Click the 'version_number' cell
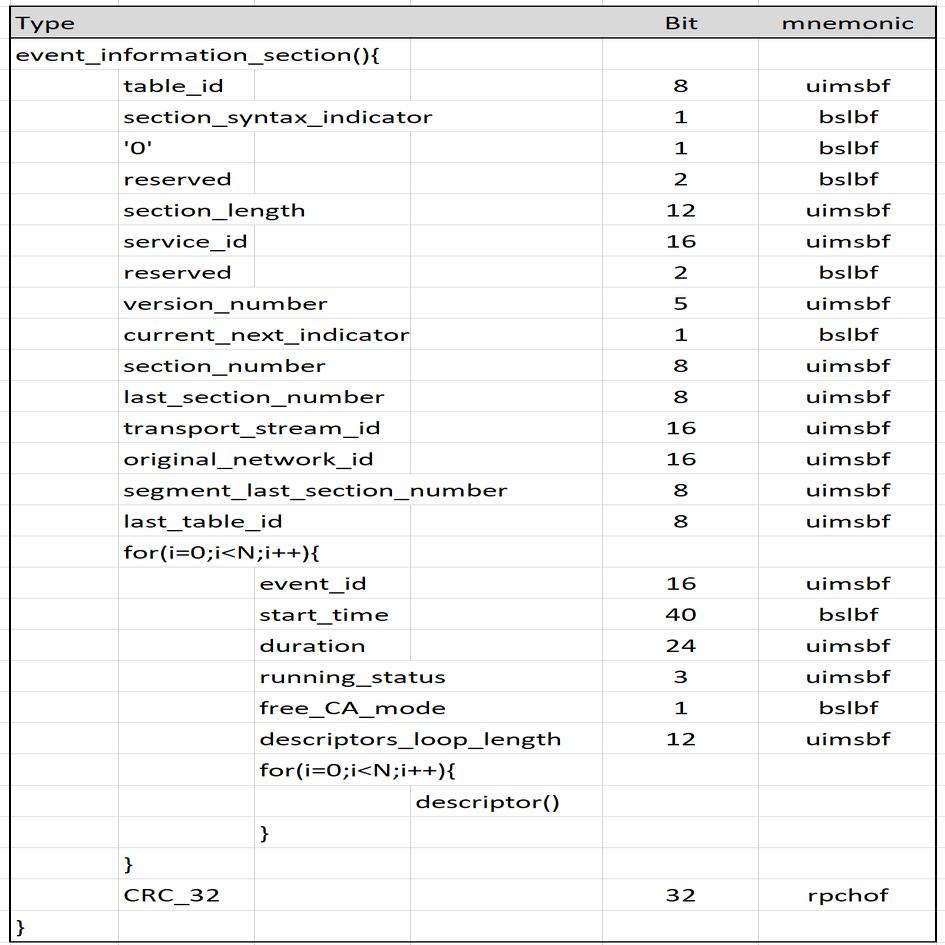945x945 pixels. click(x=225, y=304)
